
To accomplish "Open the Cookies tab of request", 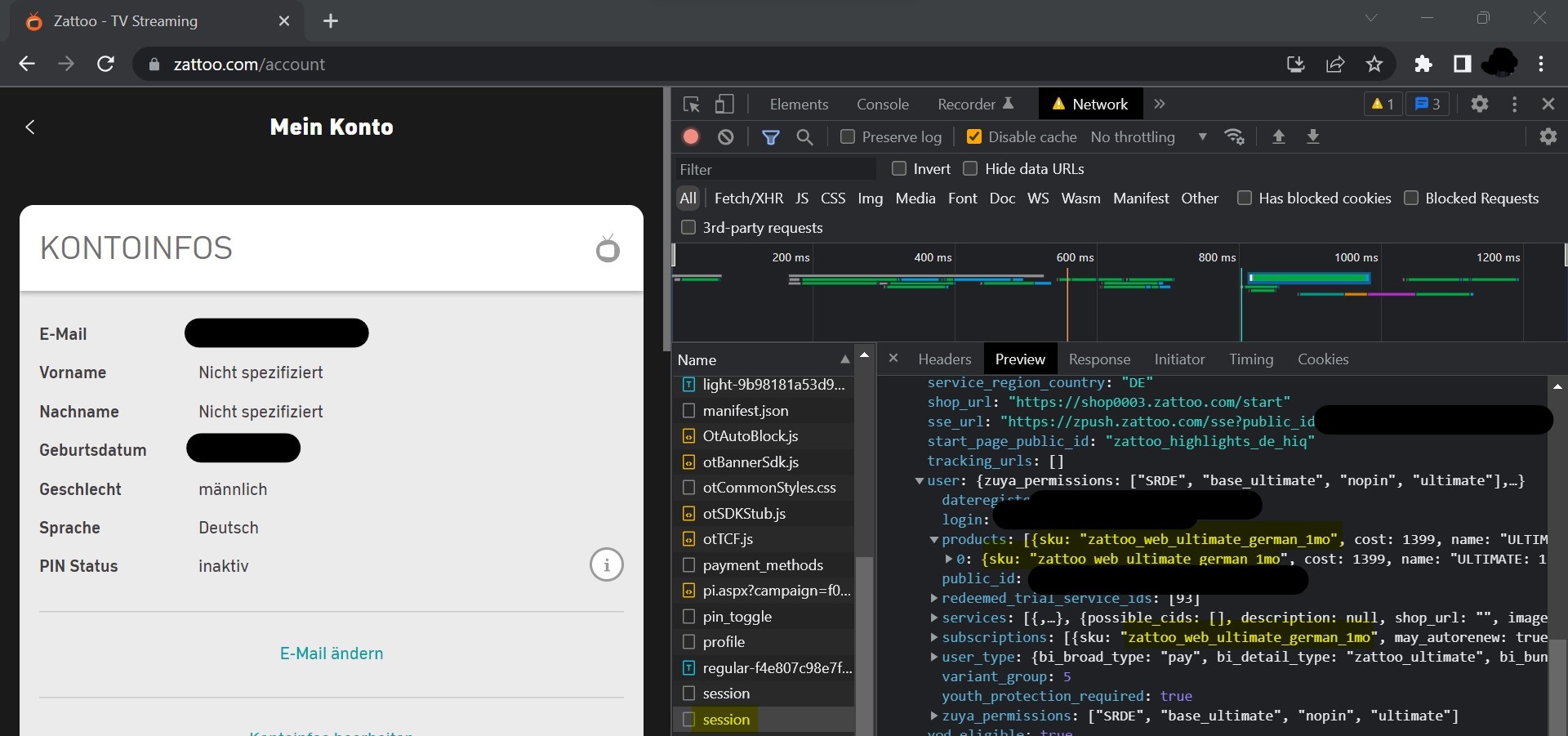I will pyautogui.click(x=1323, y=359).
